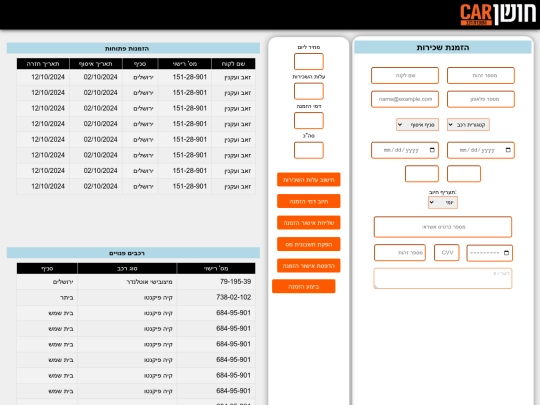
Task: Open calendar icon in date field under סניף איסוף
Action: coord(432,150)
